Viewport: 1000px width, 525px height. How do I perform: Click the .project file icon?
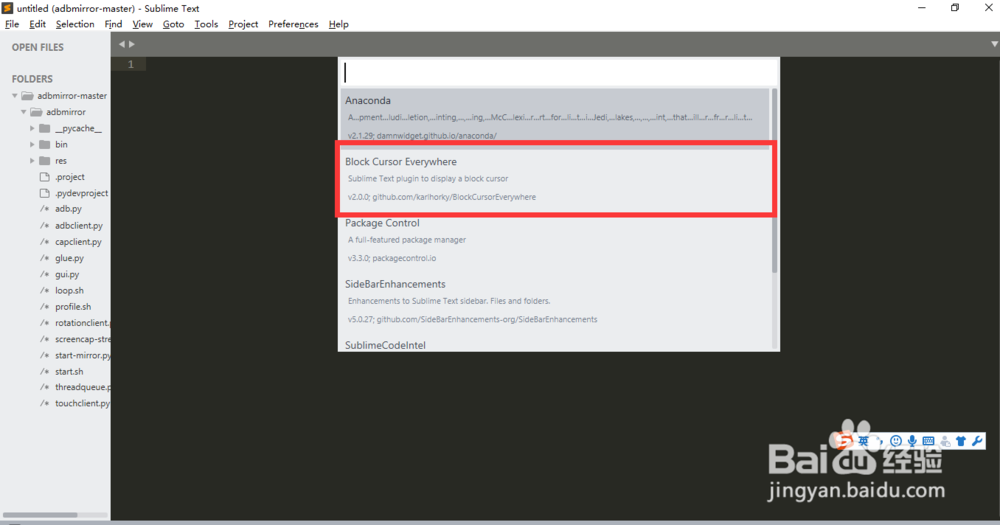pyautogui.click(x=45, y=177)
